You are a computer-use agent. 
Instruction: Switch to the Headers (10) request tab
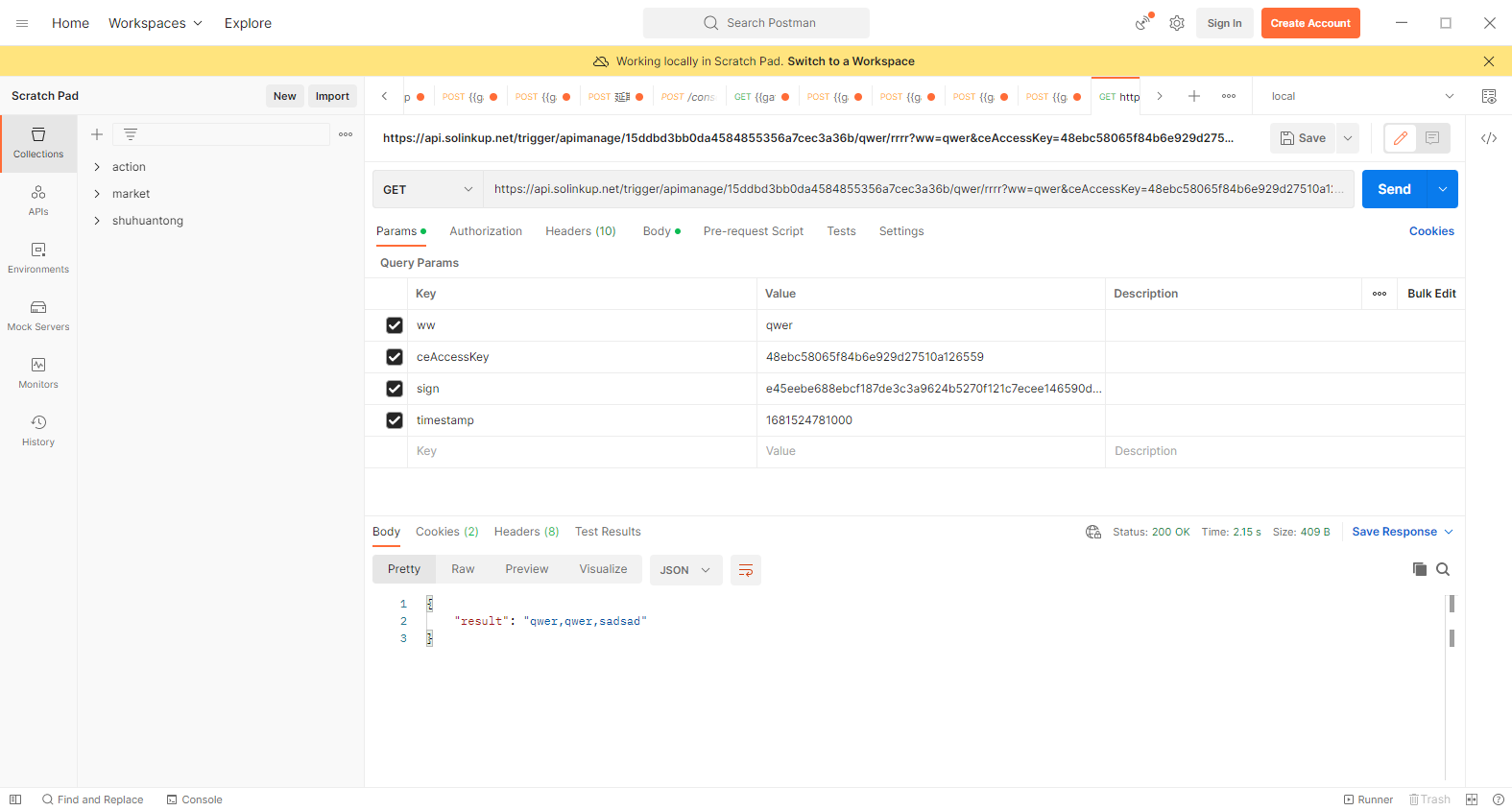tap(581, 231)
